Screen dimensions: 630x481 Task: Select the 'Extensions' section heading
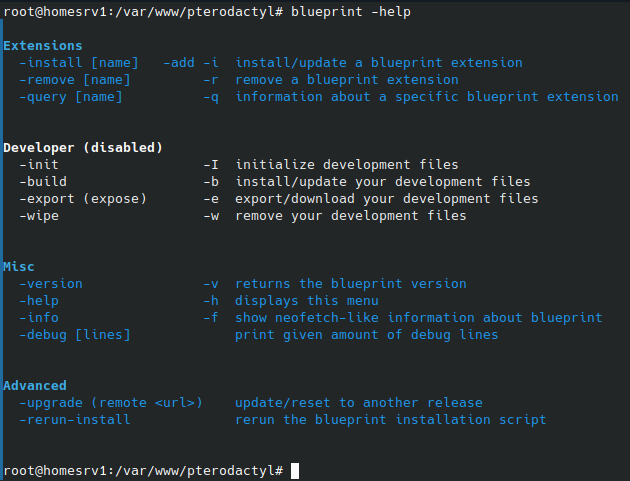[x=43, y=46]
